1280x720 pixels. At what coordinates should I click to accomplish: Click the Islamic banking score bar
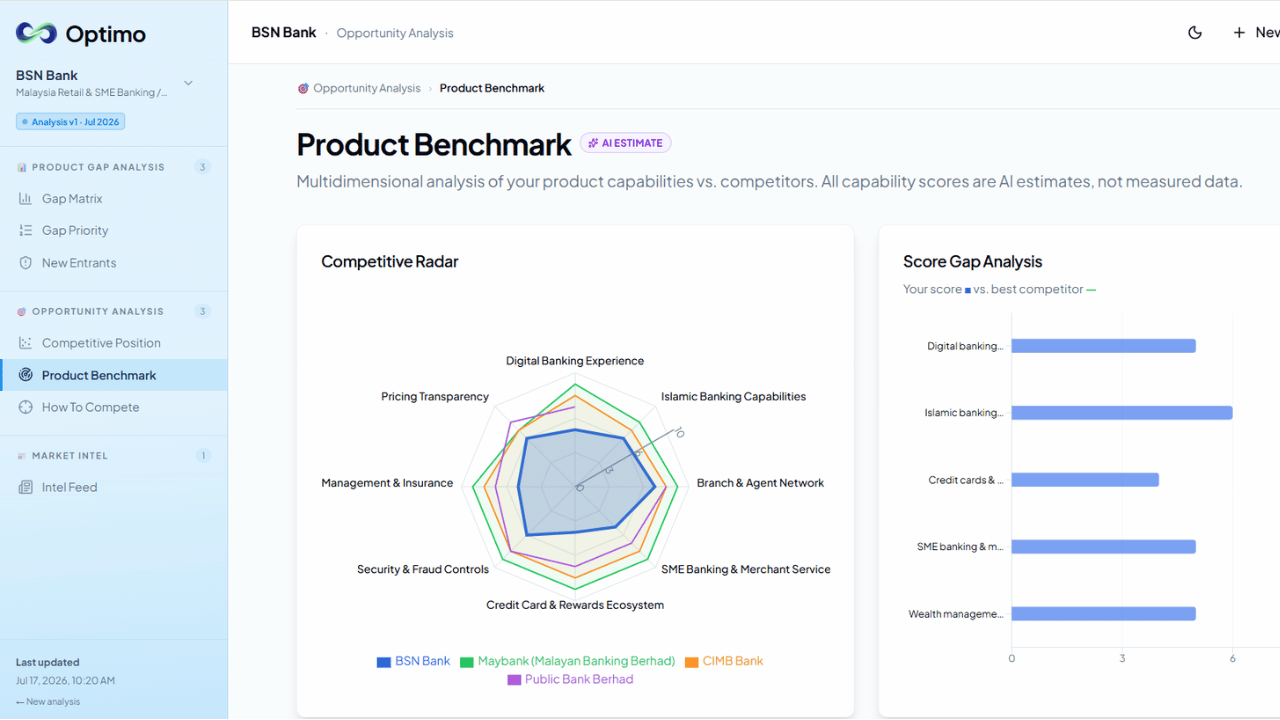tap(1122, 413)
